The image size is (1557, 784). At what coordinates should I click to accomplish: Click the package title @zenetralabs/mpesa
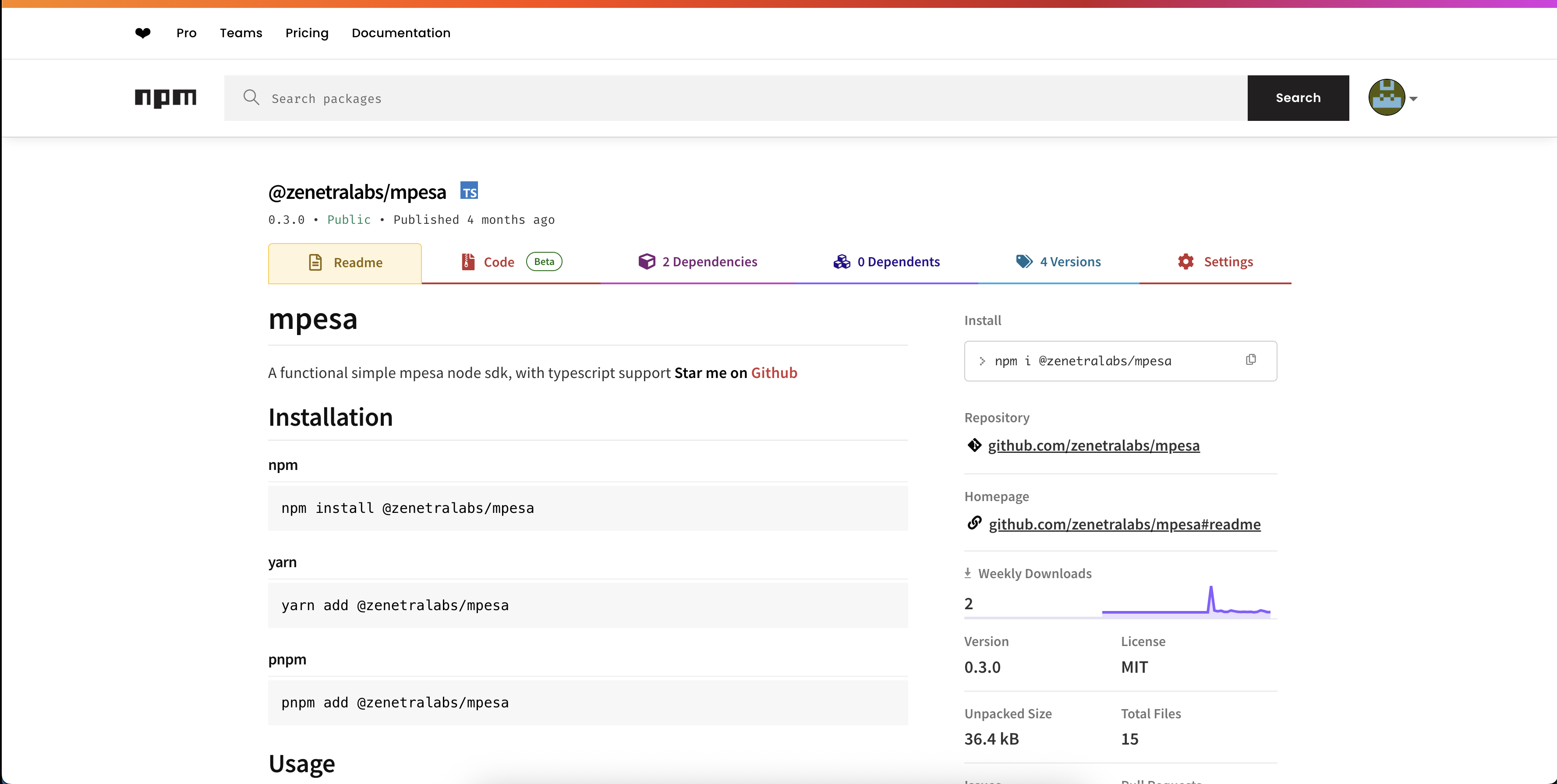click(357, 191)
